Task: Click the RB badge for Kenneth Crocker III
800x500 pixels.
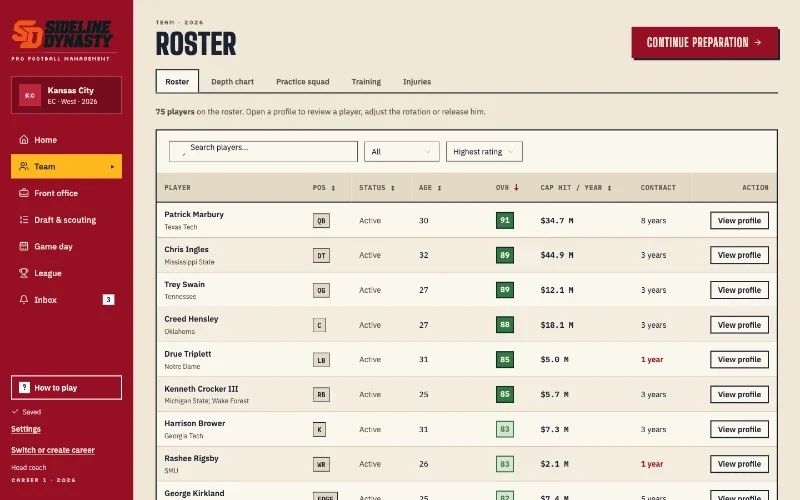Action: [321, 394]
